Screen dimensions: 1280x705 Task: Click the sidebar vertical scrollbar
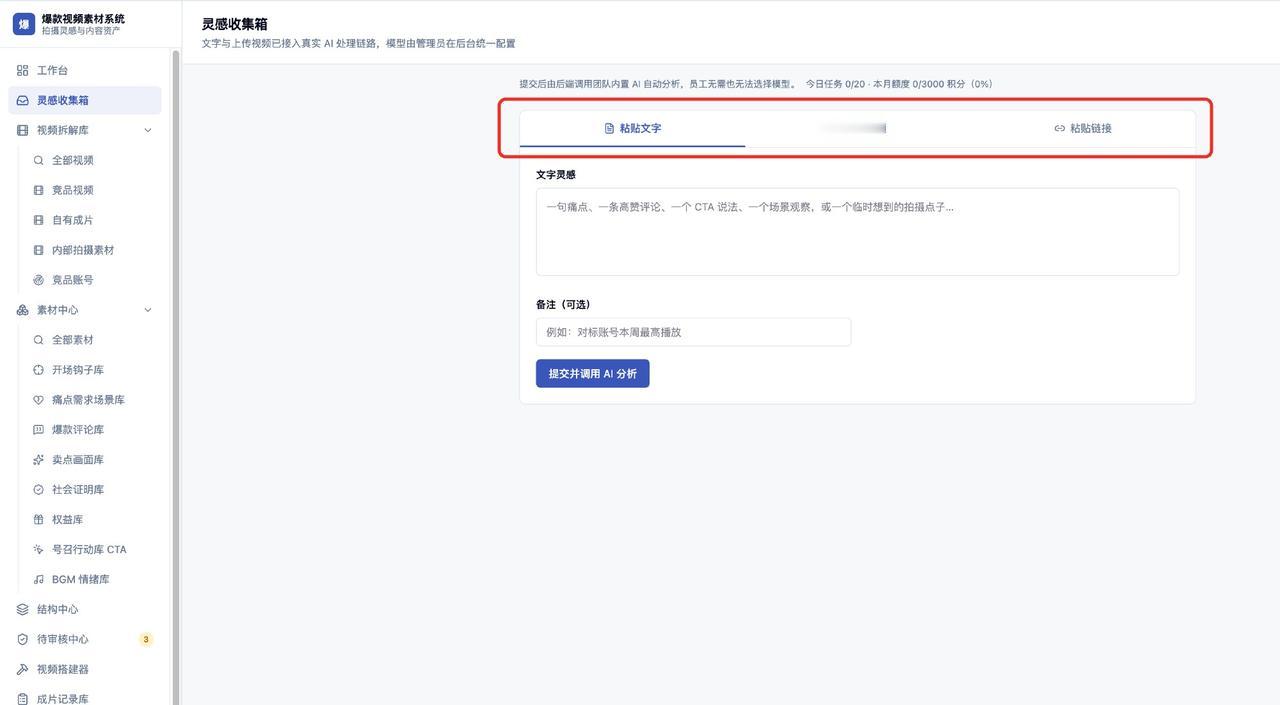176,376
